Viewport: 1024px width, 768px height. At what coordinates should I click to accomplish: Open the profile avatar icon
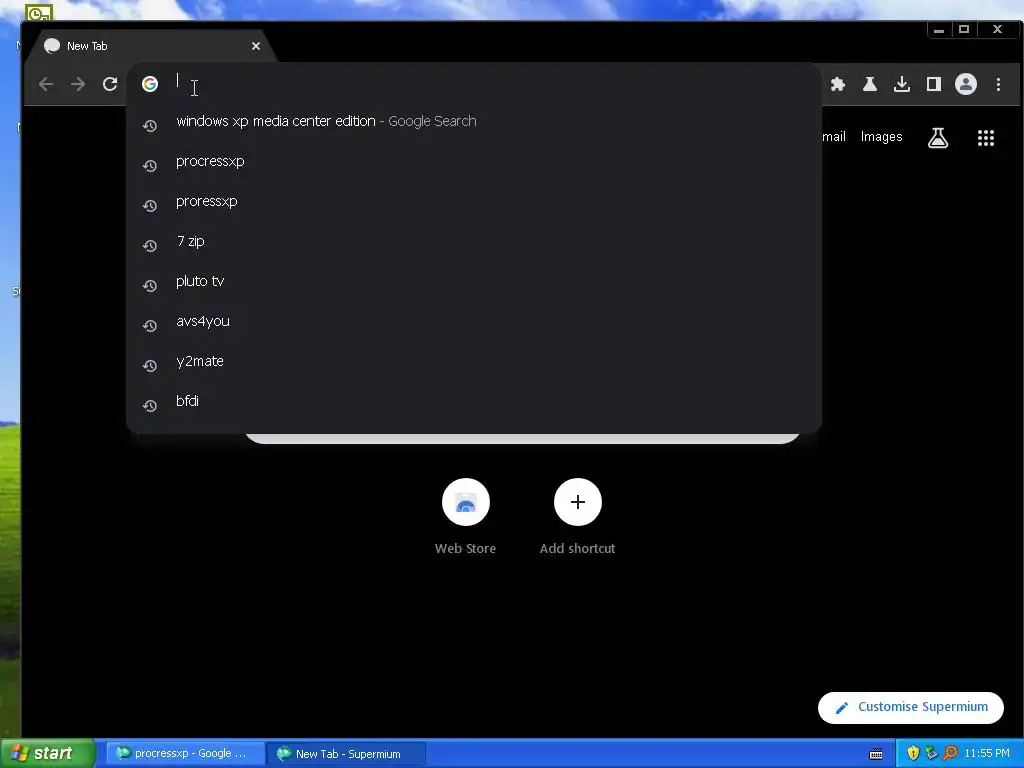coord(966,84)
